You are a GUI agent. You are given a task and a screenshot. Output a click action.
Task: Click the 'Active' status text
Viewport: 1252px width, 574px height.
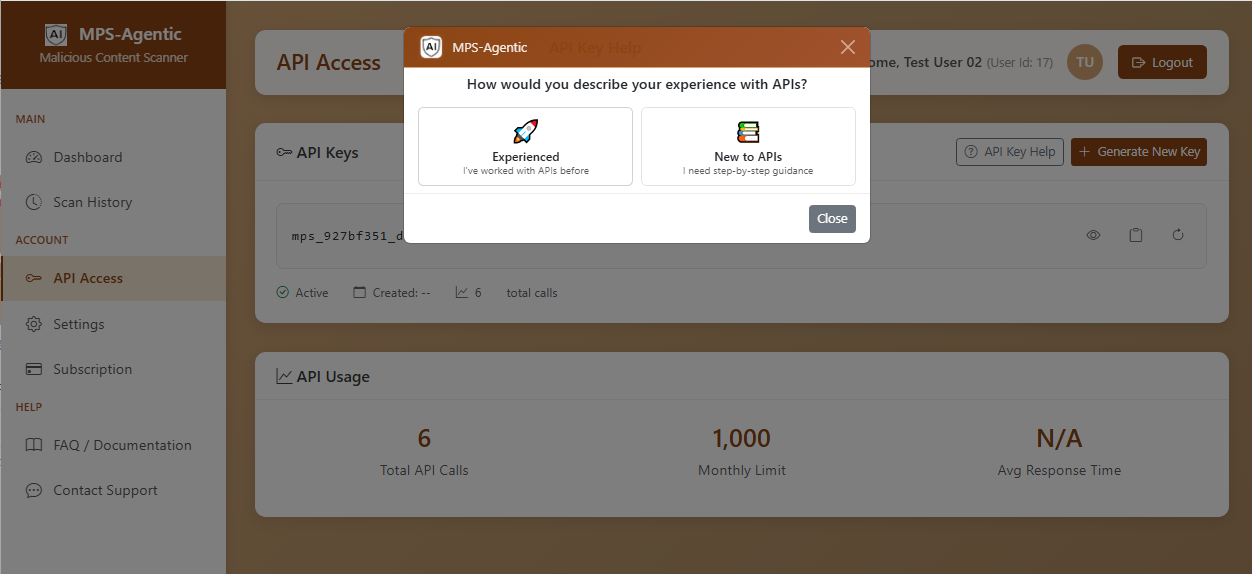pos(312,293)
